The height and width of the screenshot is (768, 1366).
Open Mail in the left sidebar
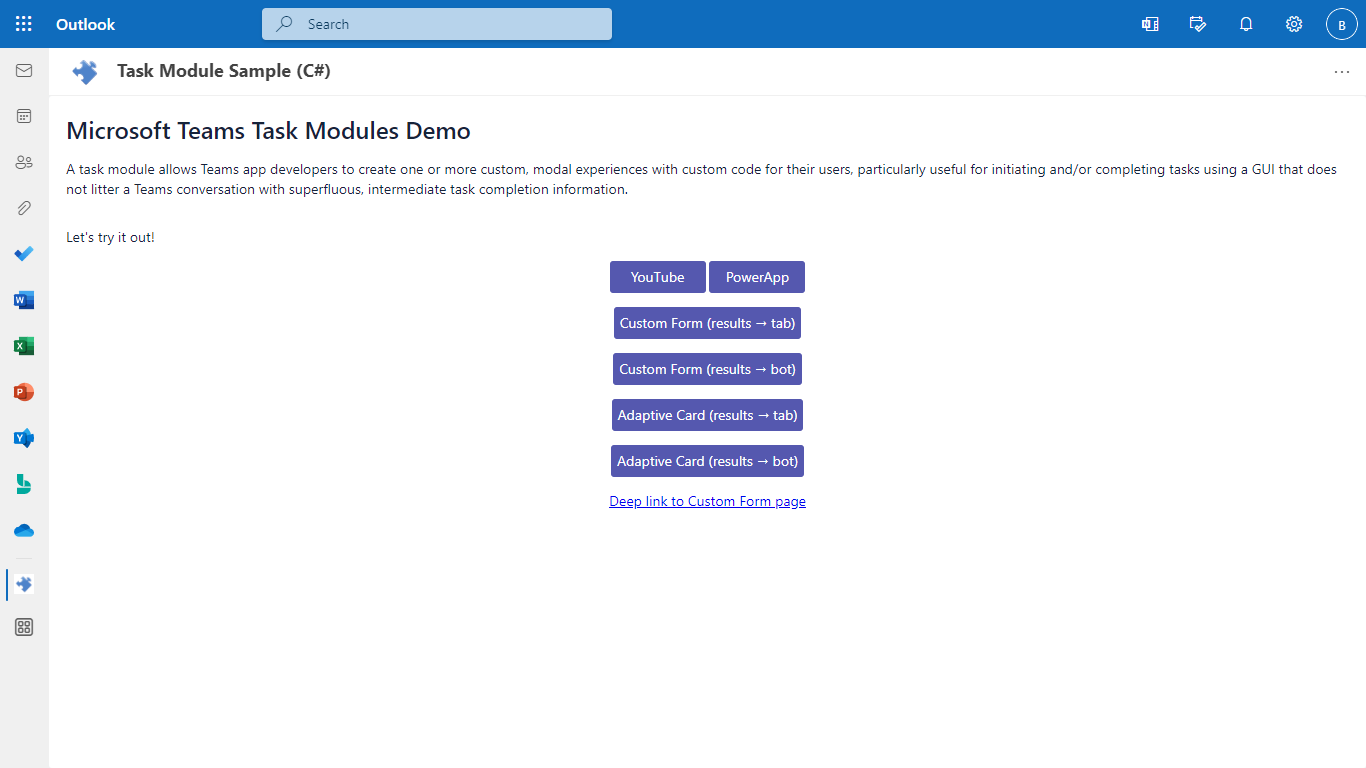click(24, 71)
